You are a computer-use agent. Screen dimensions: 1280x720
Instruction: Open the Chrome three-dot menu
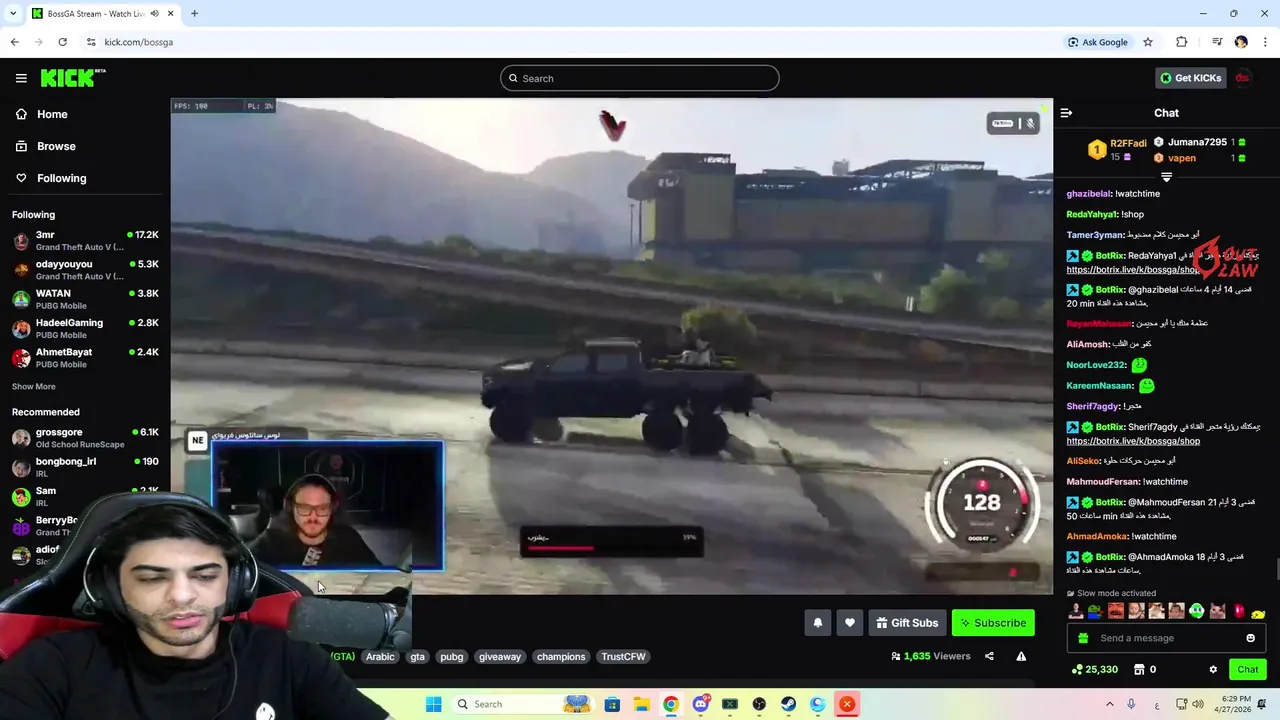tap(1266, 42)
